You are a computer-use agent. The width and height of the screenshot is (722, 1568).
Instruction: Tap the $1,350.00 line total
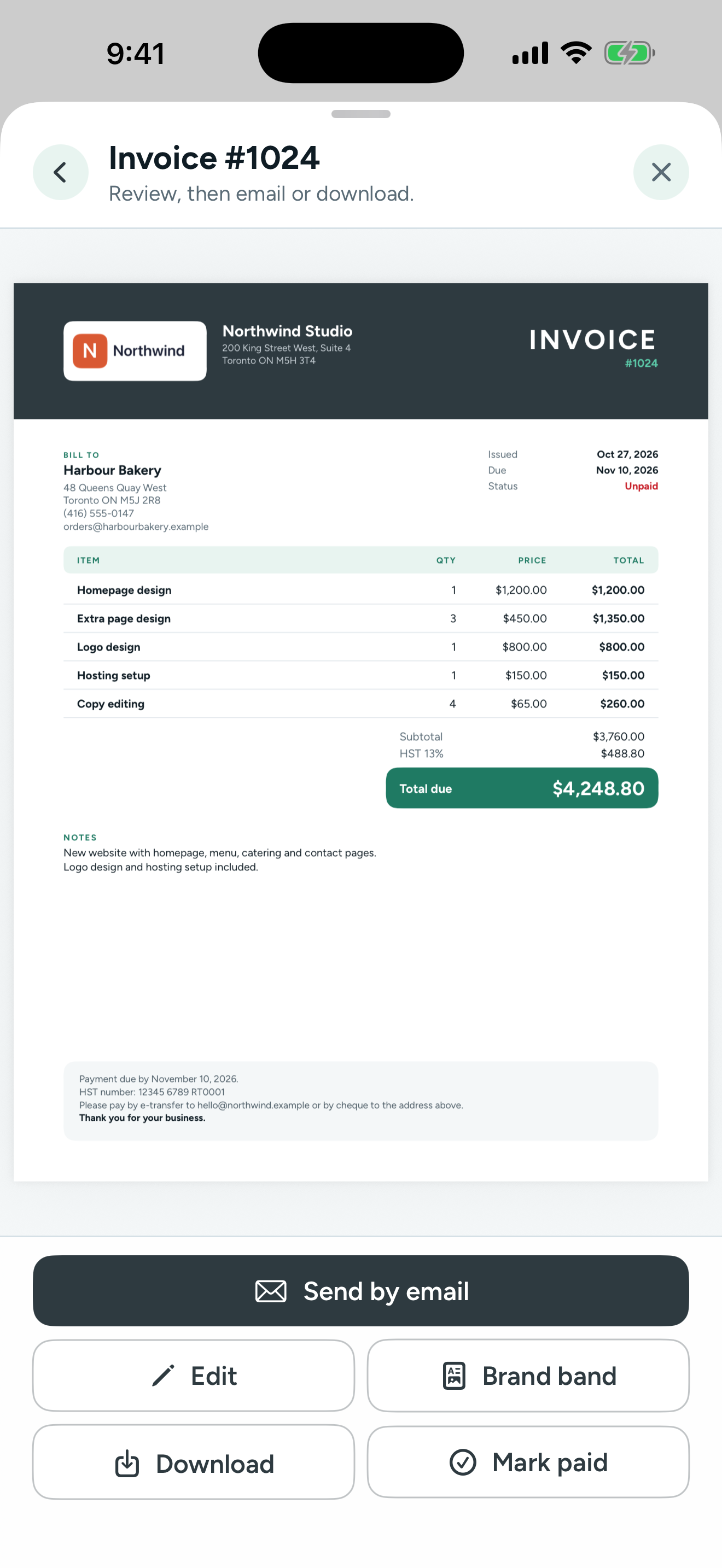pyautogui.click(x=619, y=618)
